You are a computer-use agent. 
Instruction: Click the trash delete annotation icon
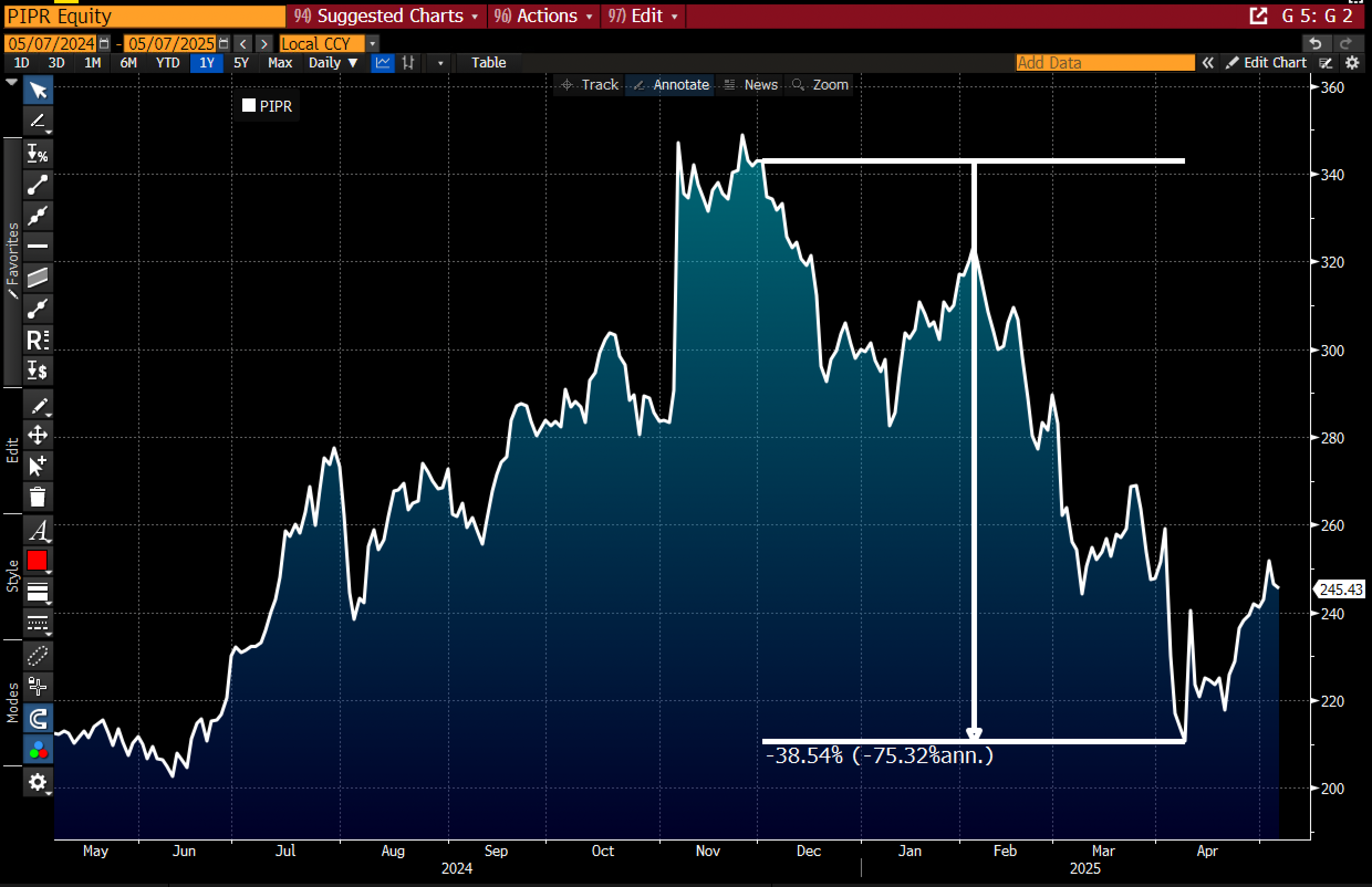pos(38,497)
